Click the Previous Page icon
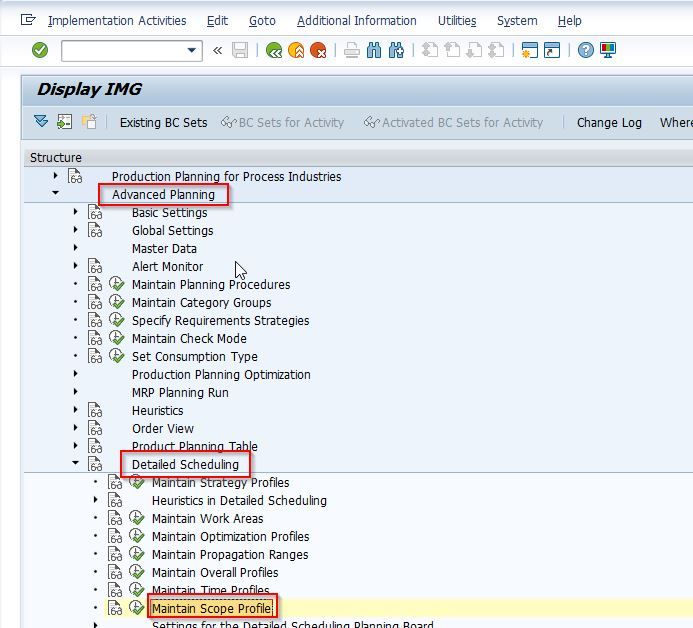The width and height of the screenshot is (693, 628). 452,50
